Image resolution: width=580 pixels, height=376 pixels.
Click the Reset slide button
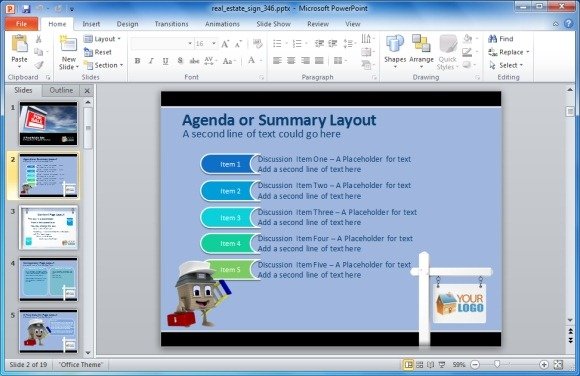[98, 52]
